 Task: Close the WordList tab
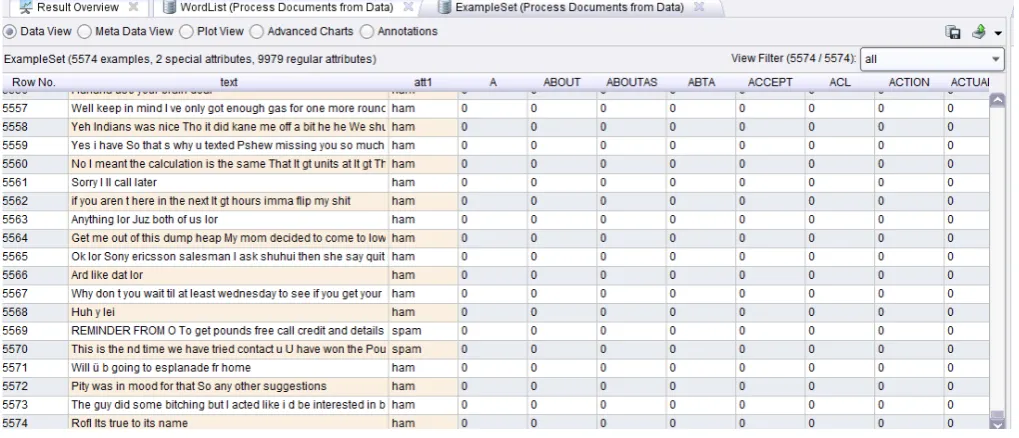point(408,7)
